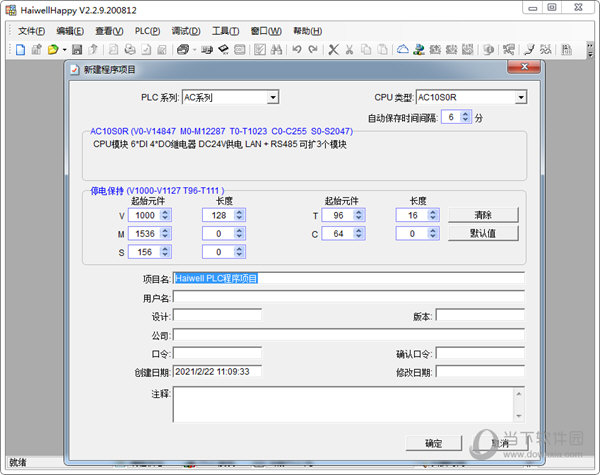Adjust the S 起始元件 spinner showing 156
600x475 pixels.
(x=165, y=252)
